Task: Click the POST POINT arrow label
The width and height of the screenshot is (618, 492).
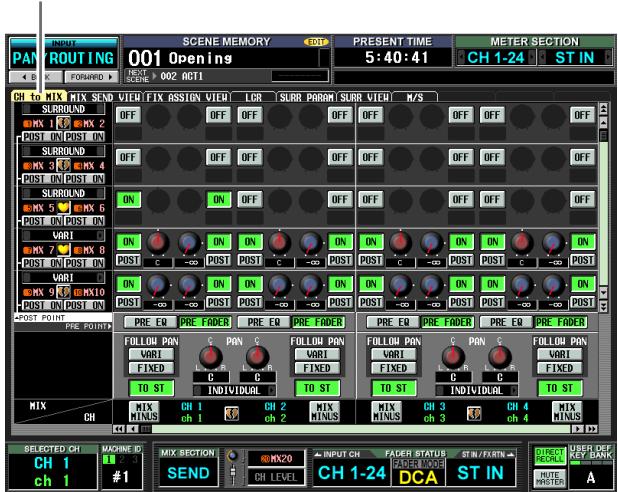Action: (40, 318)
